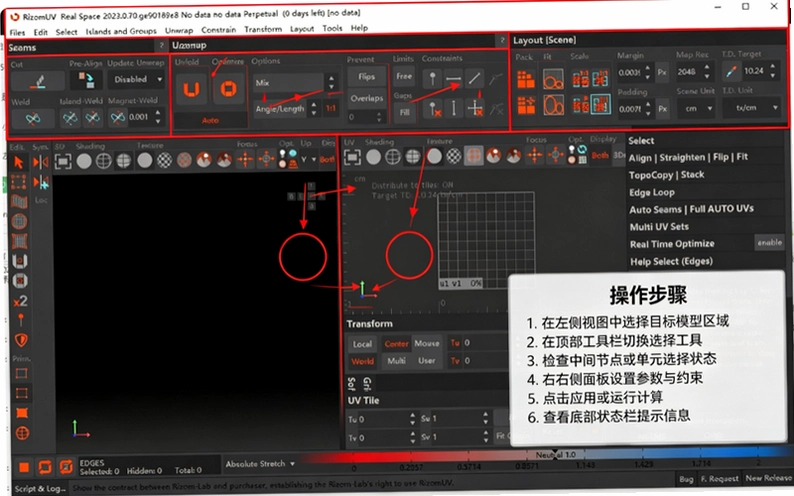Click the globe primitive icon in left toolbar
The height and width of the screenshot is (496, 794).
tap(22, 433)
